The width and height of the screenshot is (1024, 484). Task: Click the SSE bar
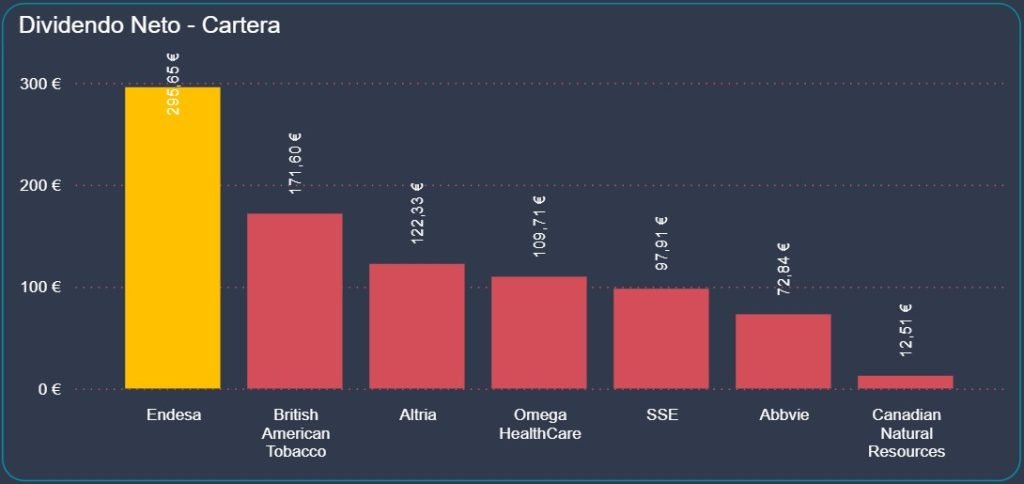(x=660, y=338)
